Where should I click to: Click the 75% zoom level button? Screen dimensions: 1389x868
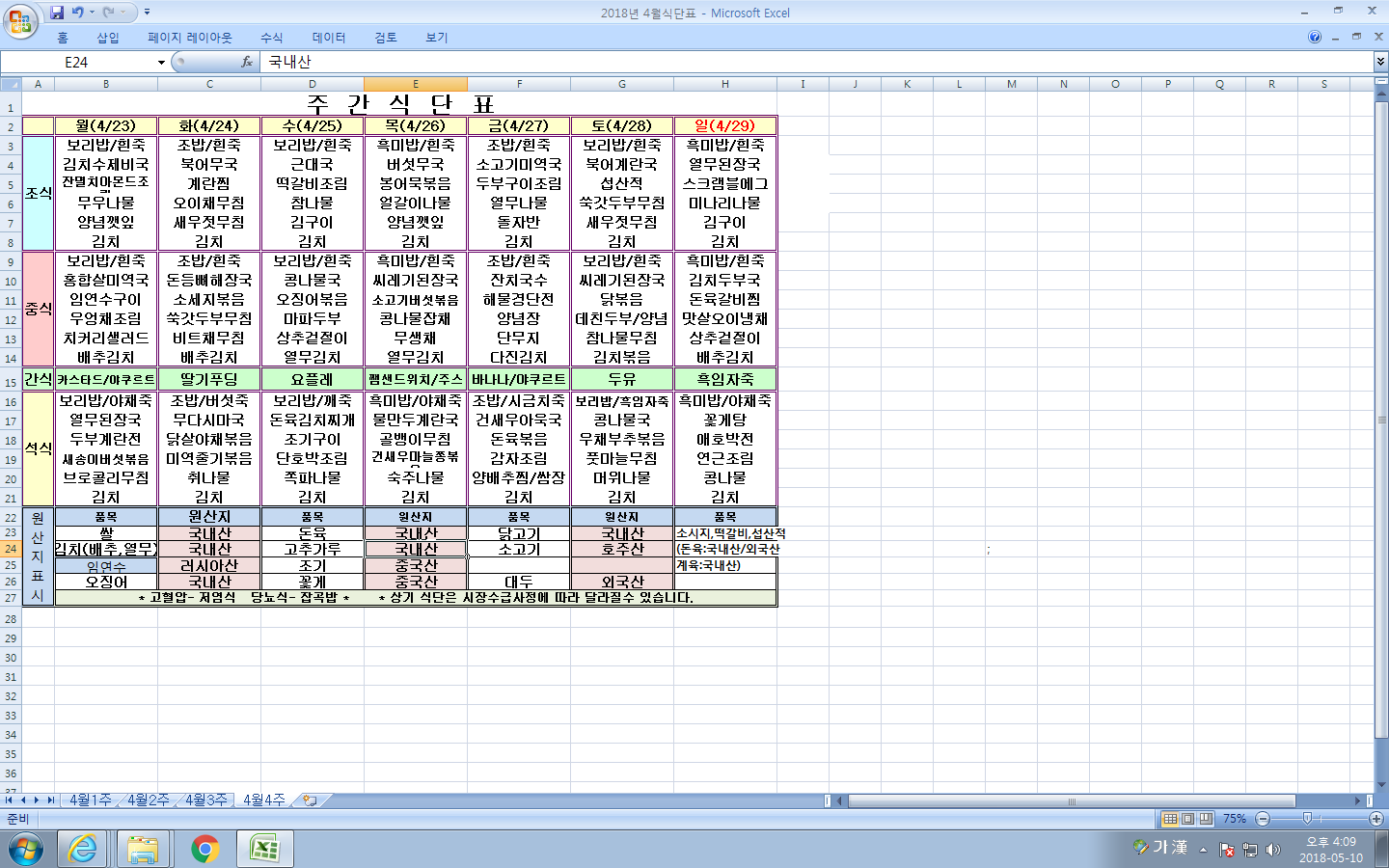pos(1234,819)
